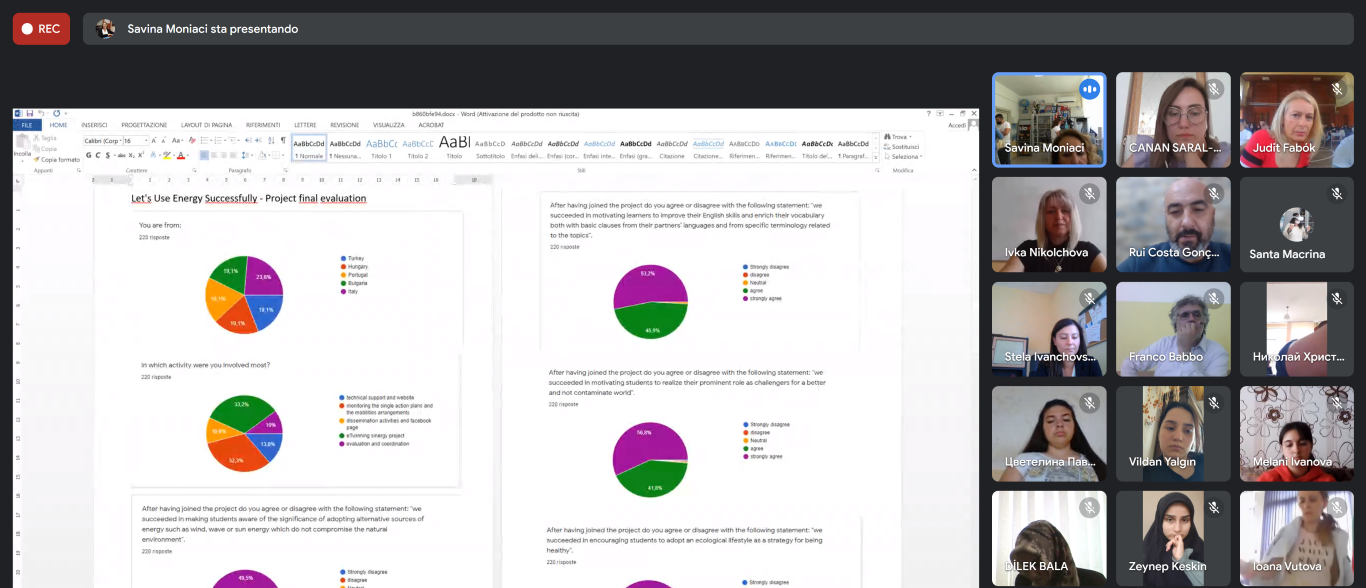Click the Save icon in Word's quick access toolbar
Image resolution: width=1366 pixels, height=588 pixels.
pos(30,114)
